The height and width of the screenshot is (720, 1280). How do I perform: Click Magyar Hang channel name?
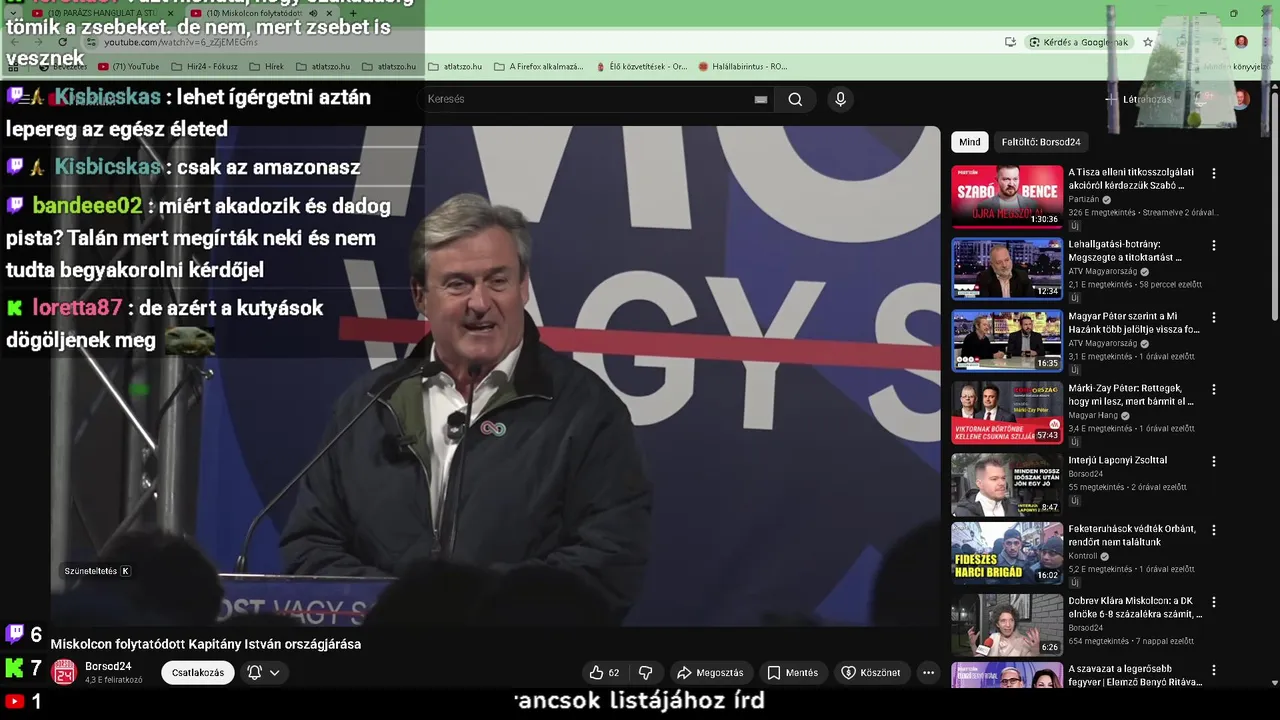(x=1093, y=416)
